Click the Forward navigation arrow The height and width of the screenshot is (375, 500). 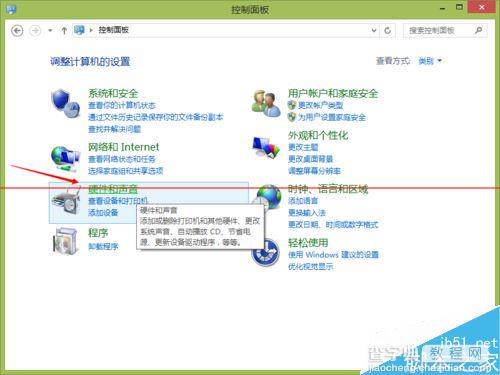coord(35,31)
